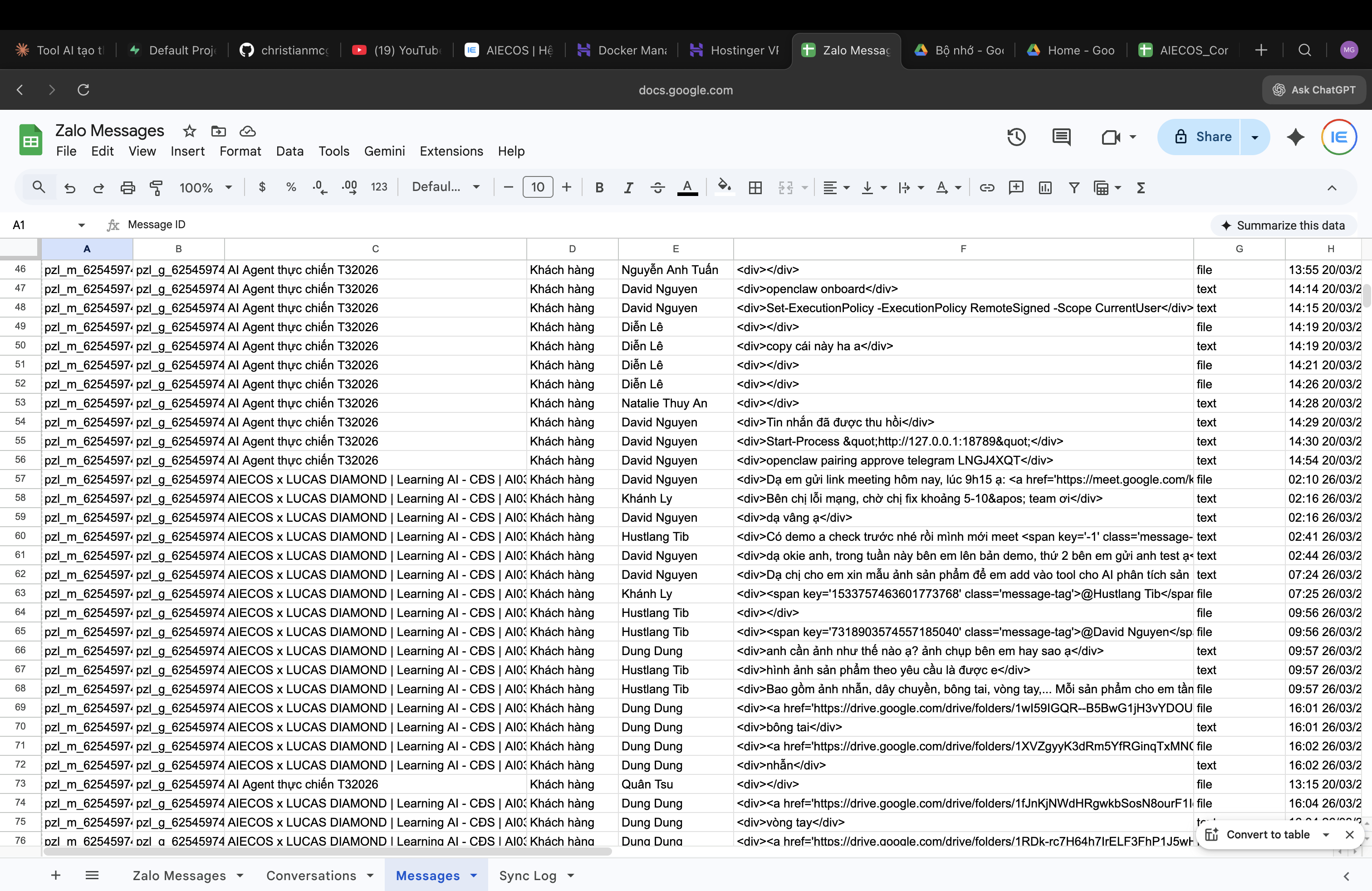Open the Default font dropdown
This screenshot has height=891, width=1372.
(x=446, y=187)
